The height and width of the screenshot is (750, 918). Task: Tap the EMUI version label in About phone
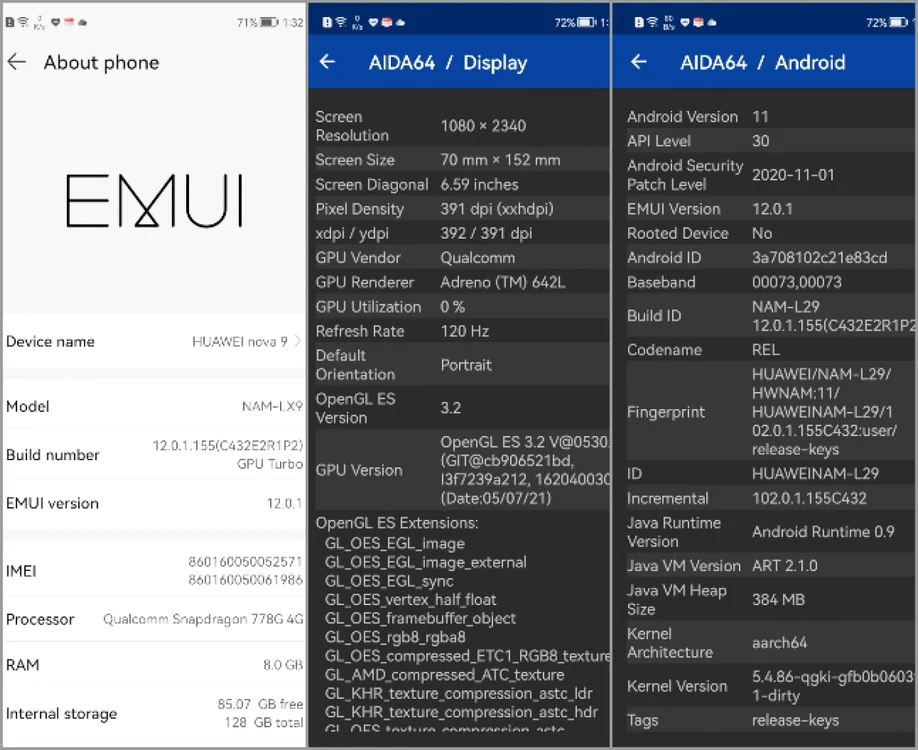pyautogui.click(x=52, y=503)
